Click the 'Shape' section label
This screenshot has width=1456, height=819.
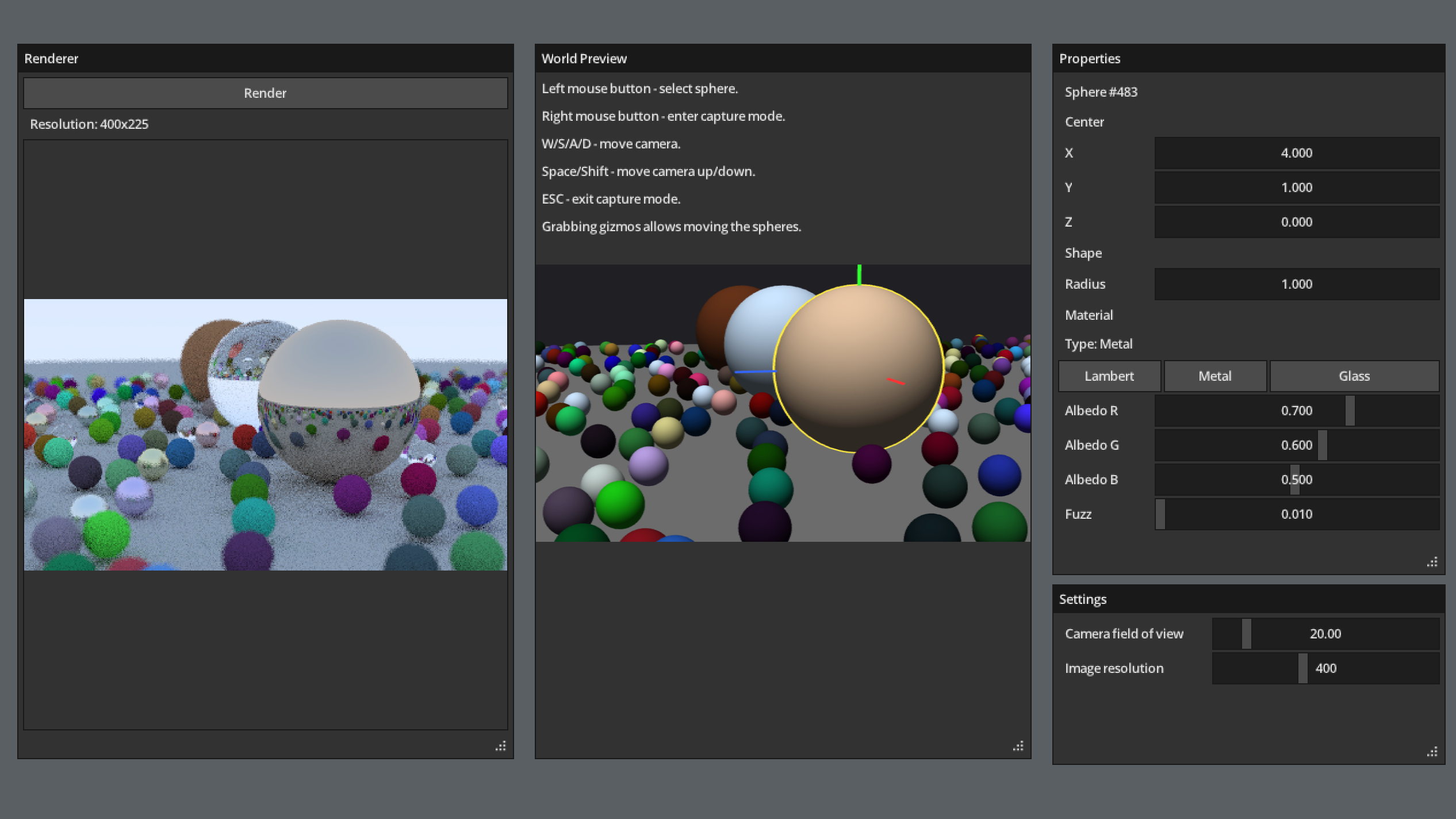click(x=1083, y=253)
